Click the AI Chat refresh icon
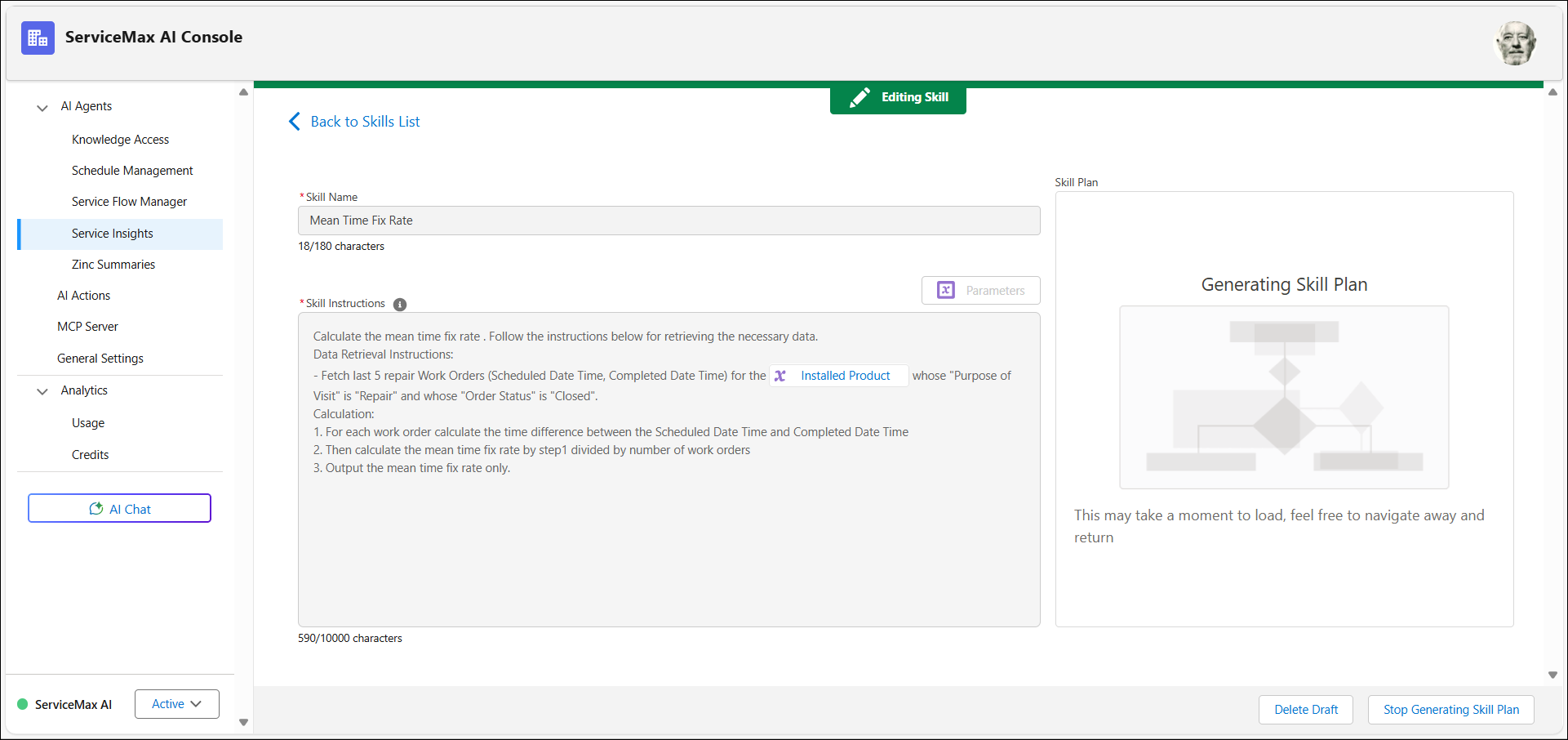 coord(96,509)
